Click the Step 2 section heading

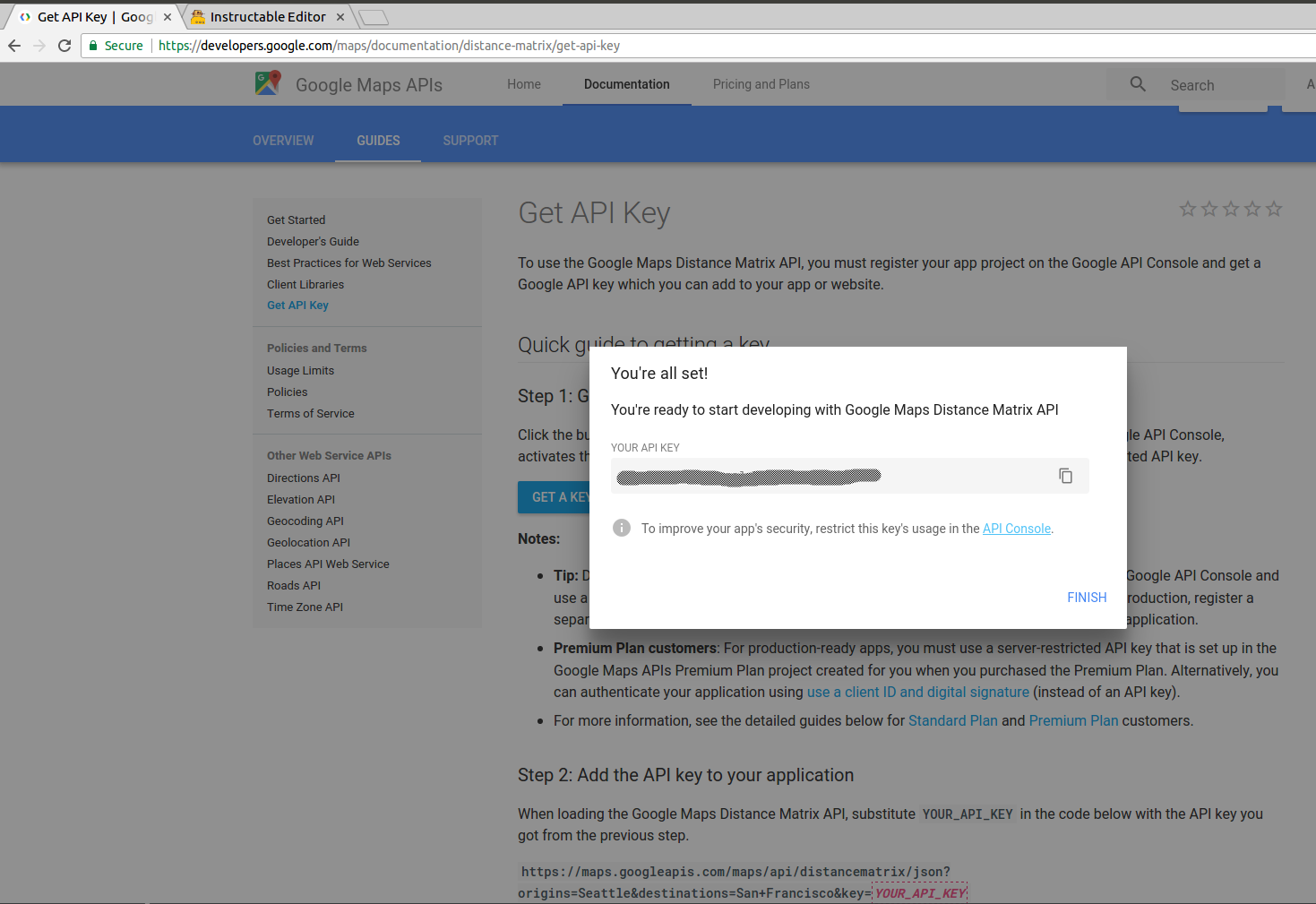coord(686,775)
